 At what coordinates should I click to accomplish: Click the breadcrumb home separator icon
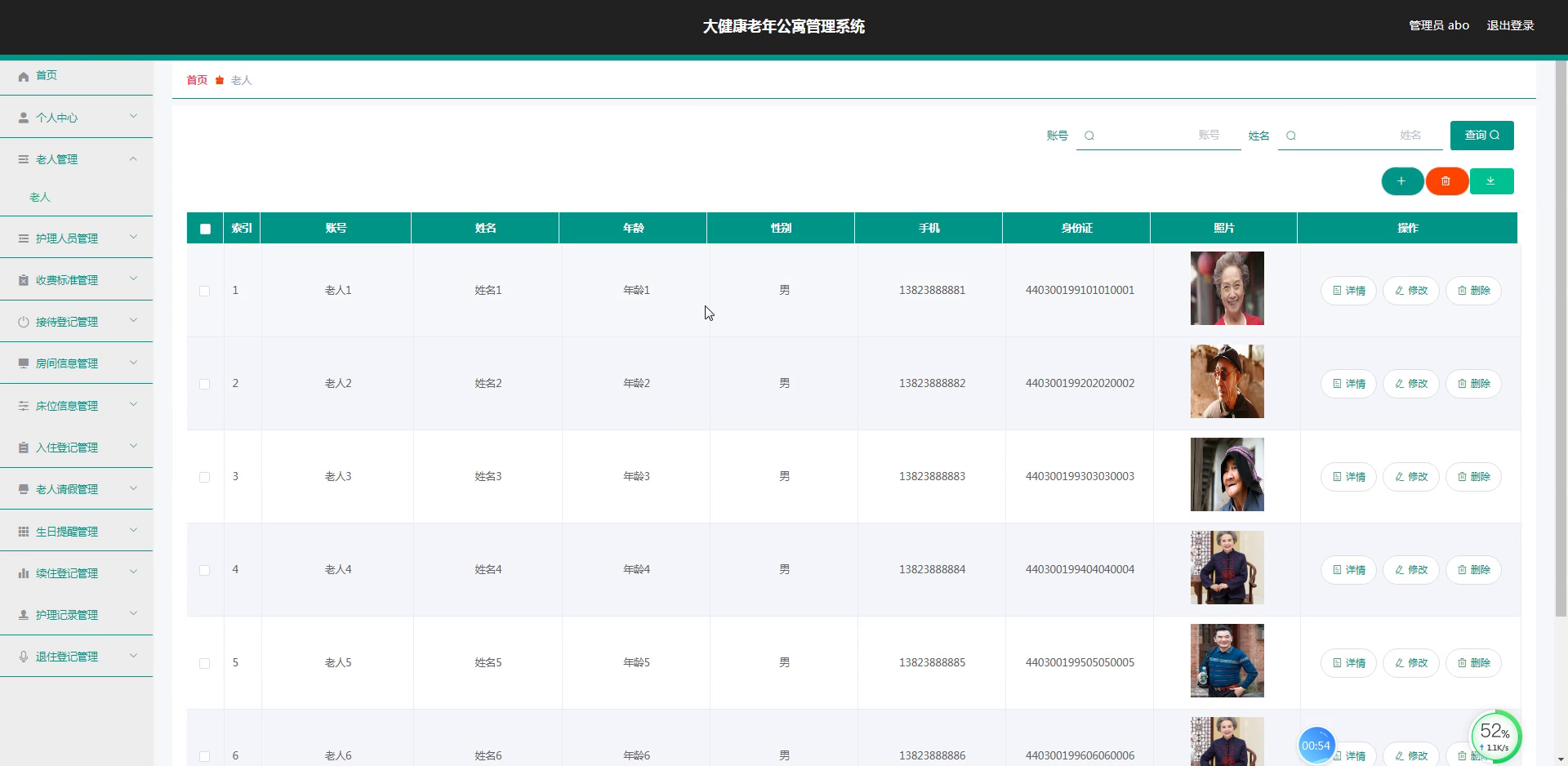pos(220,80)
